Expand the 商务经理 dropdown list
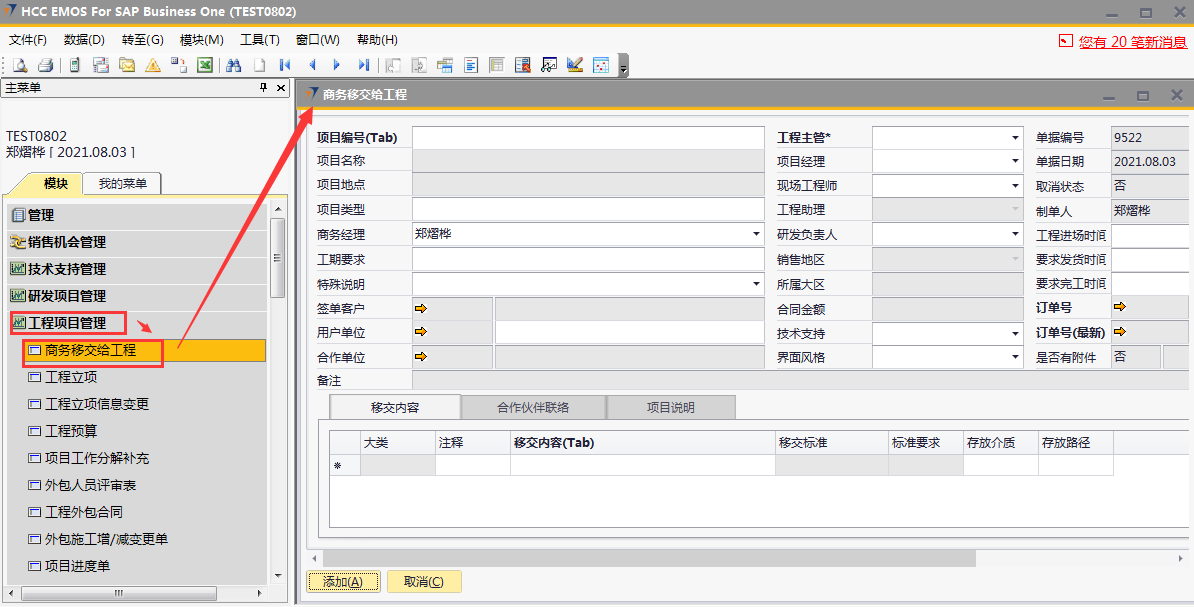Viewport: 1194px width, 607px height. point(756,234)
